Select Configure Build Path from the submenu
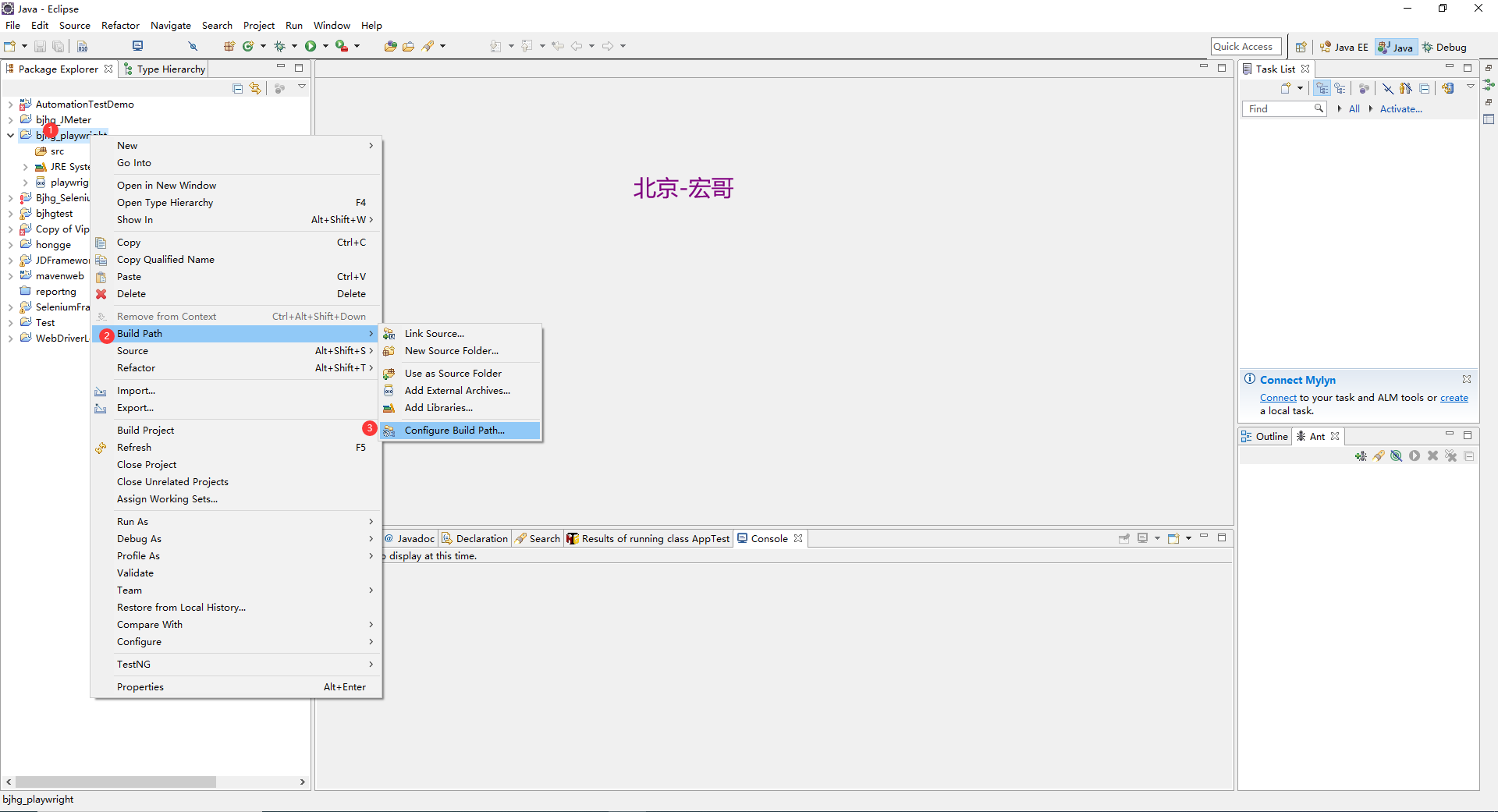 tap(455, 430)
